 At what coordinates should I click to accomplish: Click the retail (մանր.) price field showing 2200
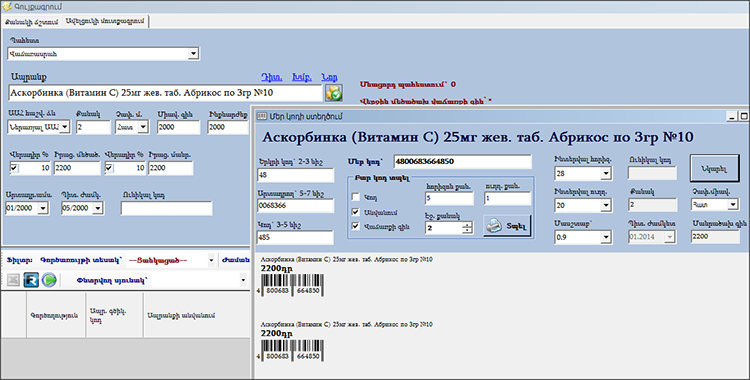pos(171,168)
